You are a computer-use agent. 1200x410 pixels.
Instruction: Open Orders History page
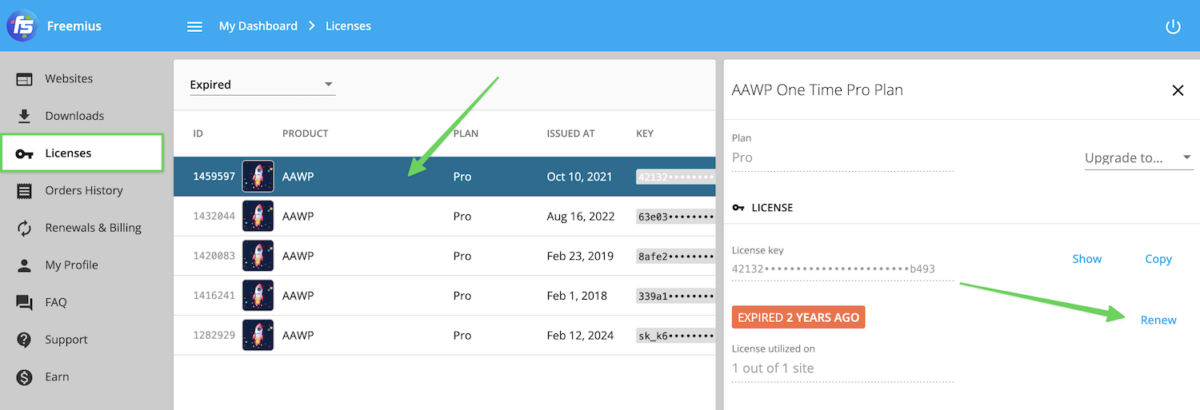pos(84,190)
